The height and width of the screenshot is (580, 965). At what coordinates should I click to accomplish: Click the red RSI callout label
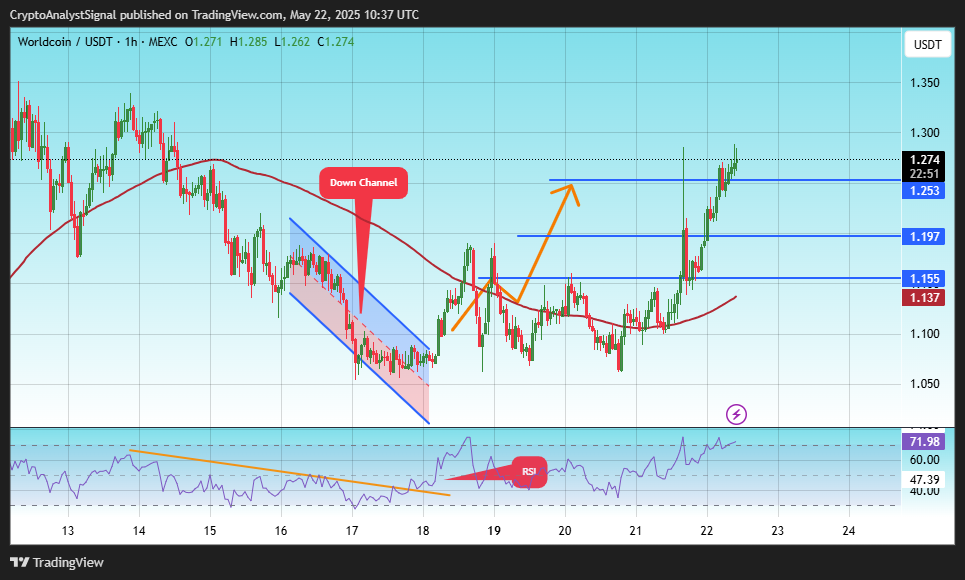[x=529, y=472]
